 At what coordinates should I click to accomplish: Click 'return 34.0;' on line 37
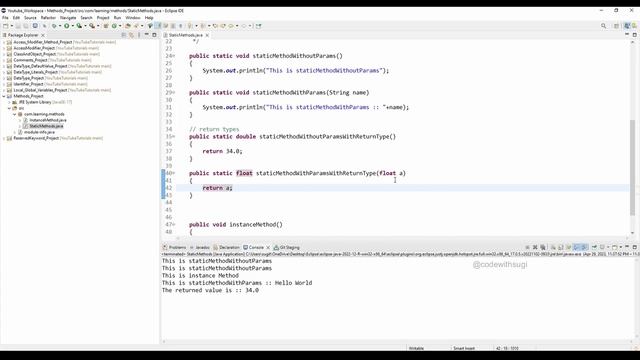tap(222, 151)
